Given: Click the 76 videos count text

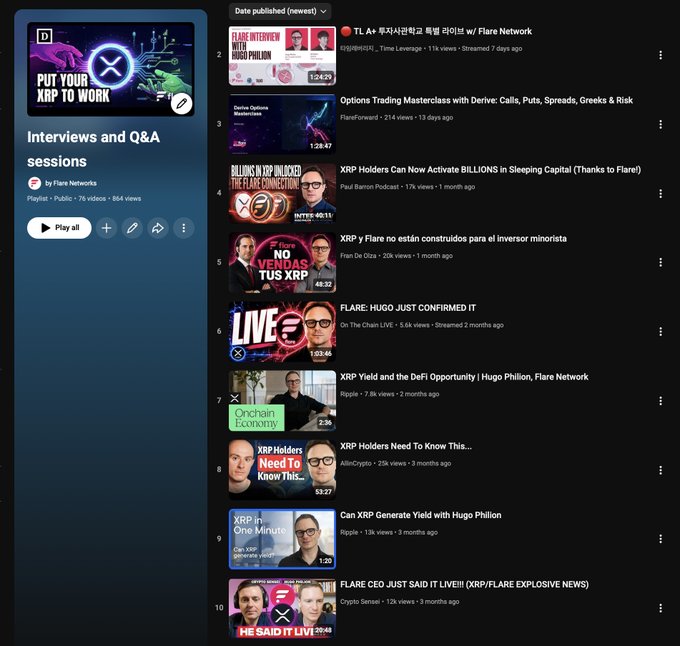Looking at the screenshot, I should 92,199.
